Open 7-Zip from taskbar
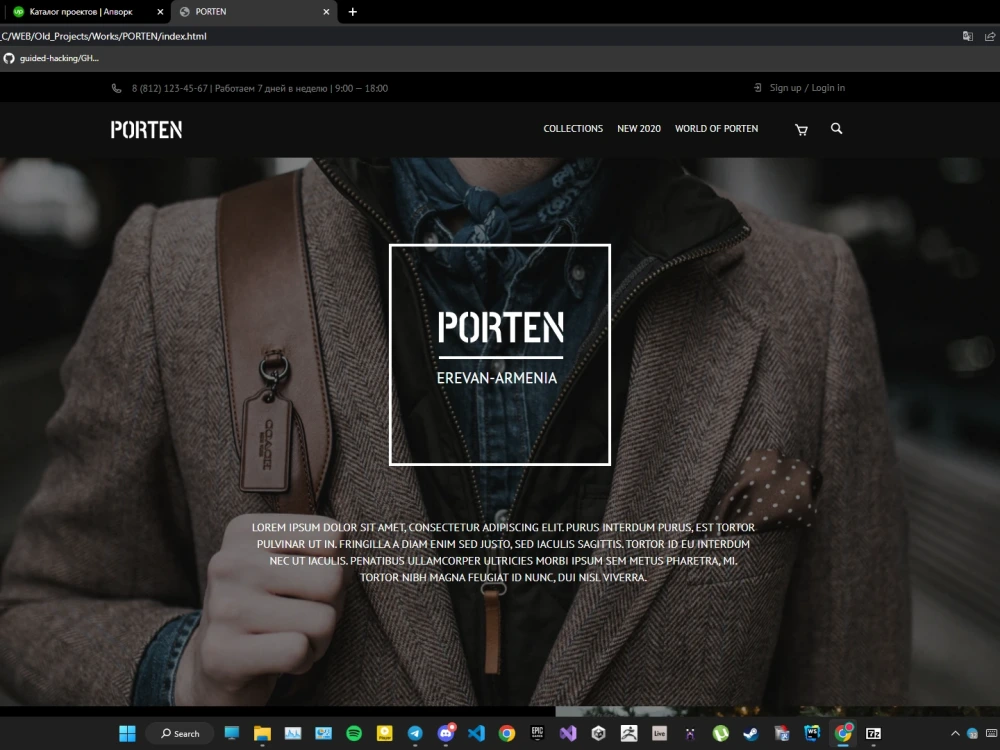Screen dimensions: 1000x750 click(873, 733)
